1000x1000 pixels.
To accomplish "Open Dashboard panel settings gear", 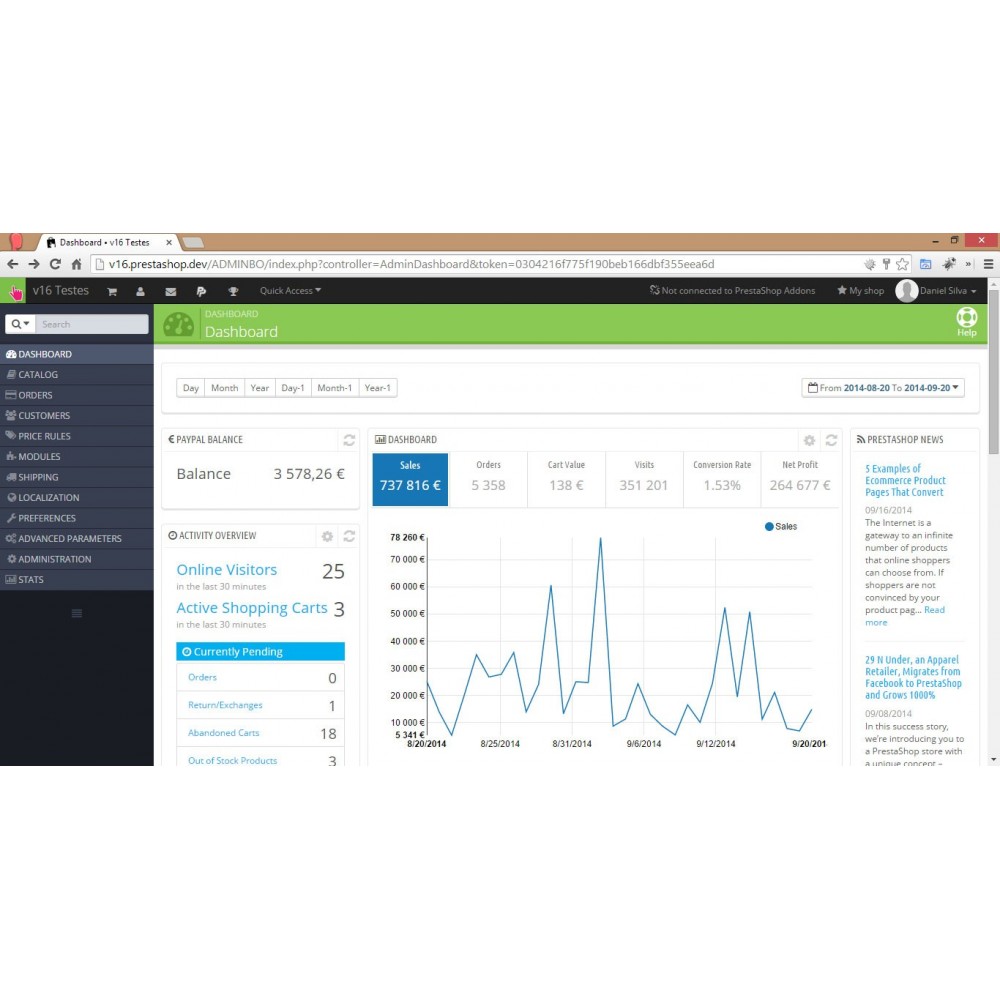I will click(x=809, y=440).
